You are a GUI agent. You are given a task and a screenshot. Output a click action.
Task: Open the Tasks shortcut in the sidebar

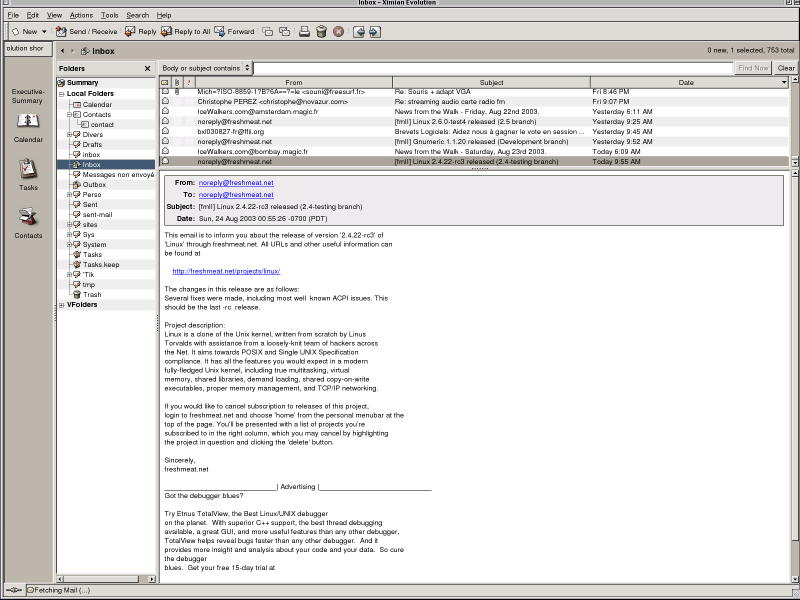(x=28, y=172)
